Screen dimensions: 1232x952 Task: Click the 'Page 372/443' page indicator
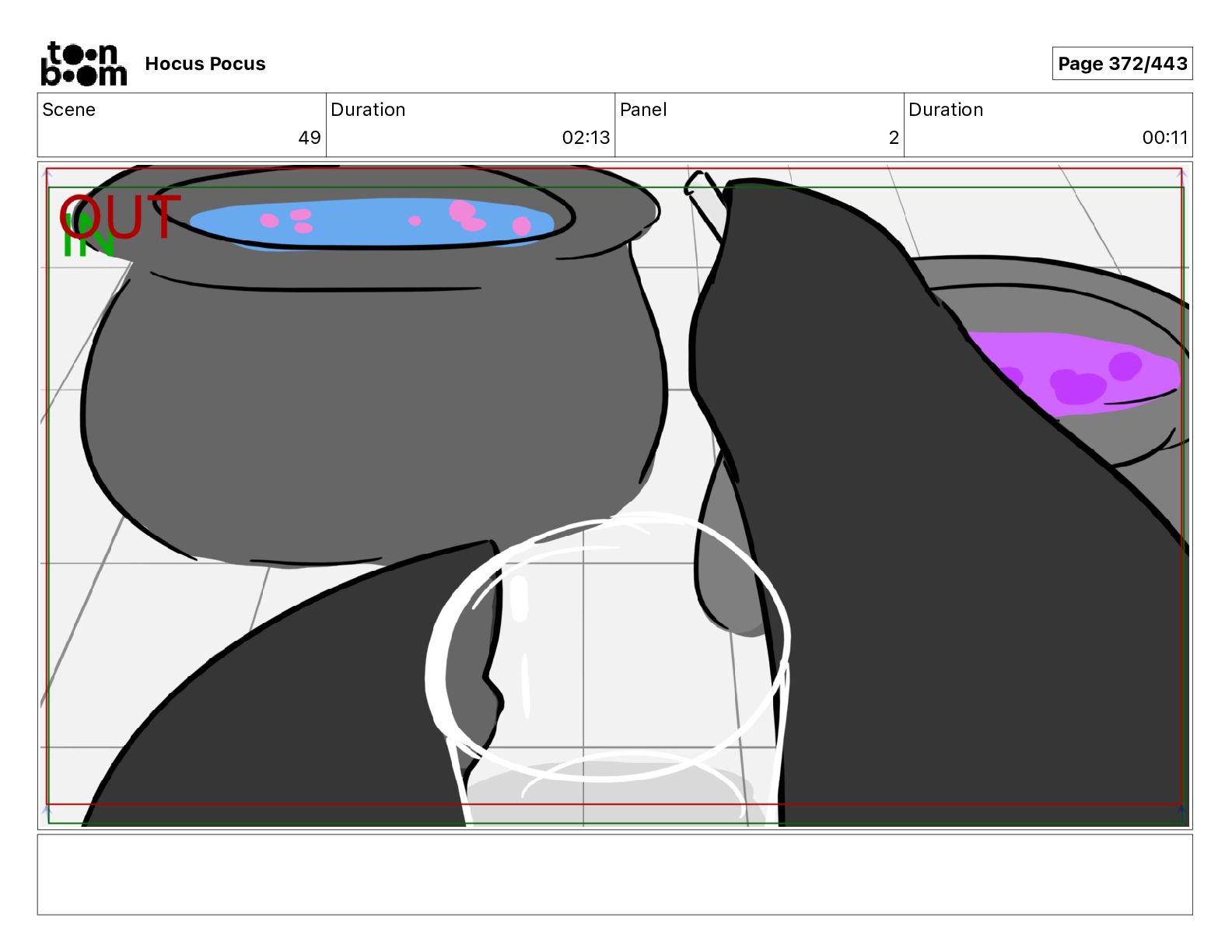1122,64
